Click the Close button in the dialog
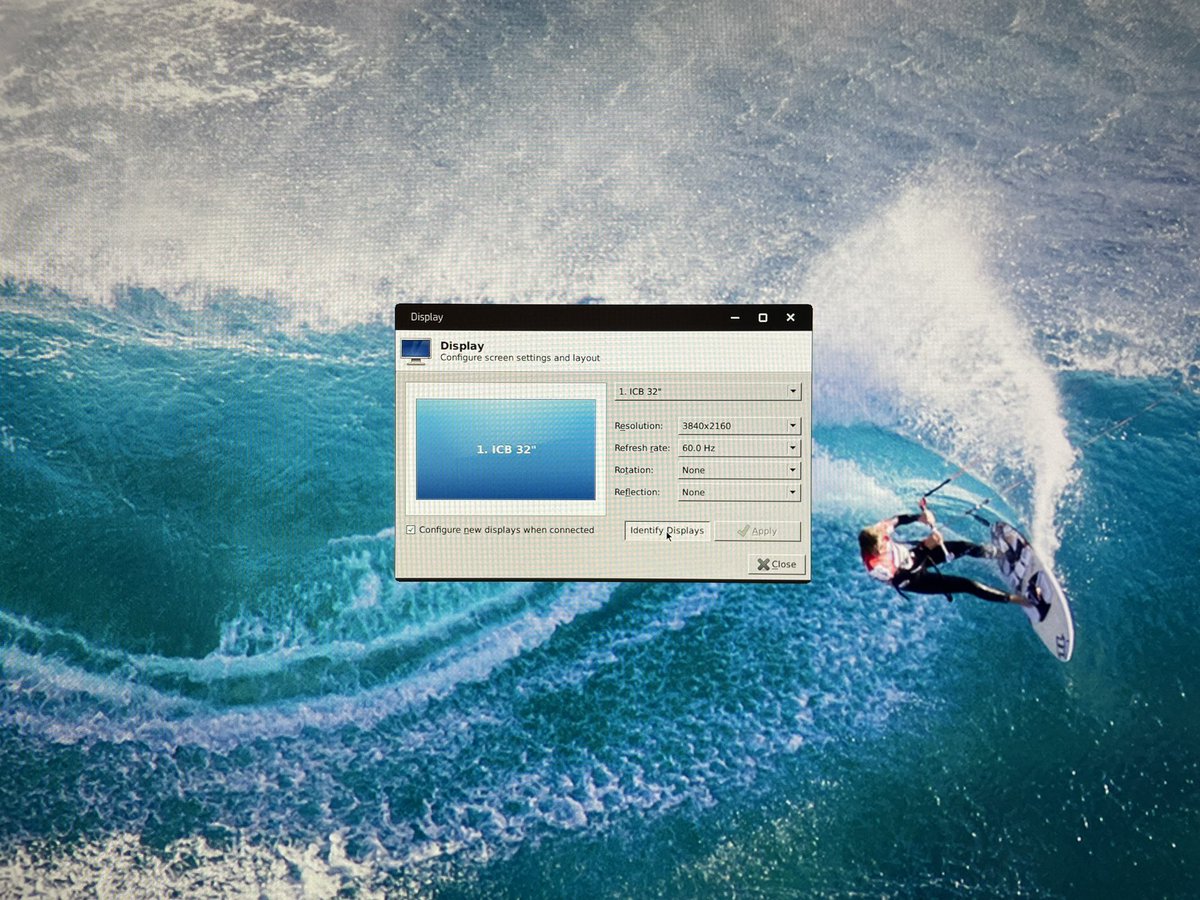Viewport: 1200px width, 900px height. [777, 564]
